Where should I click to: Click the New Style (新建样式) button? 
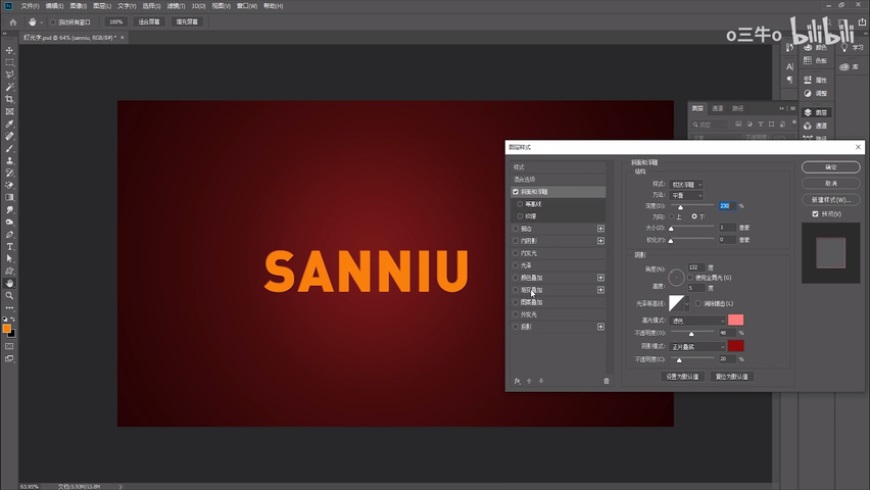pos(830,199)
